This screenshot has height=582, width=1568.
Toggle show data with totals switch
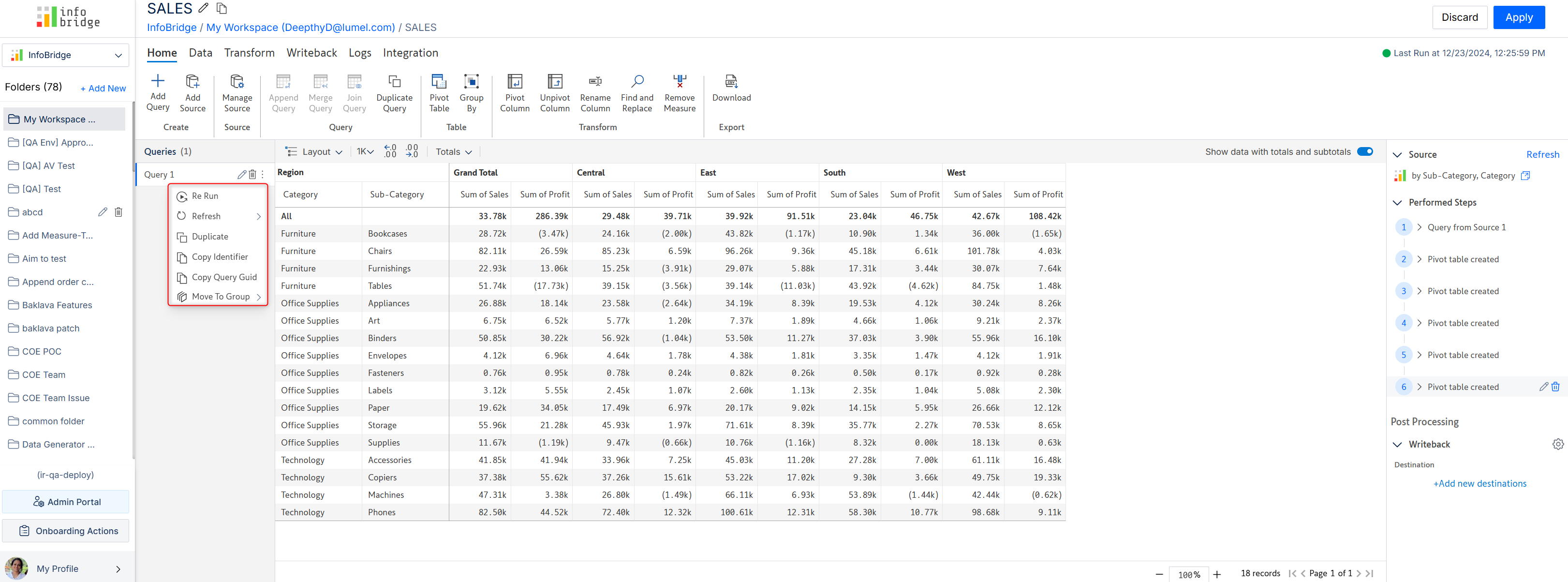coord(1365,151)
